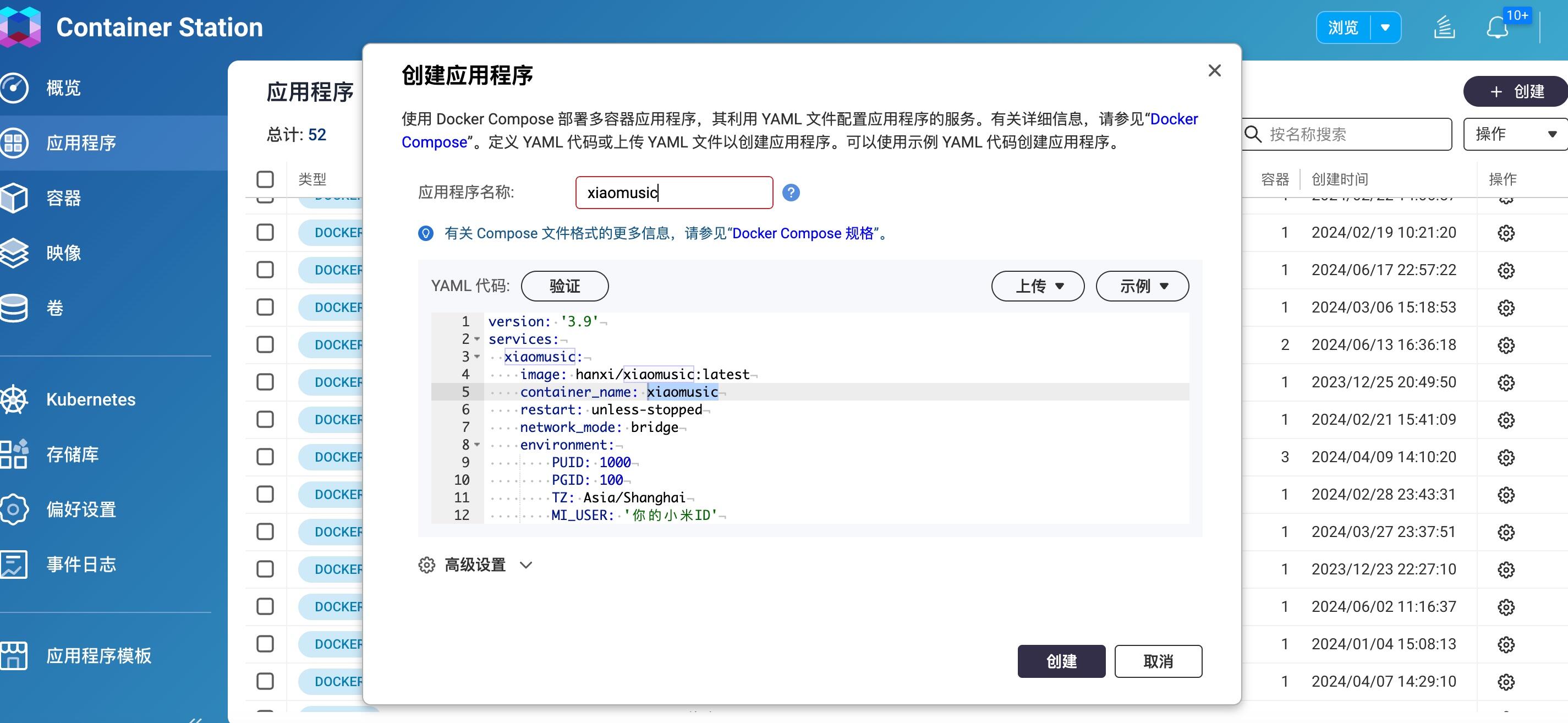This screenshot has height=723, width=1568.
Task: Open the background tasks stack icon in header
Action: (x=1444, y=28)
